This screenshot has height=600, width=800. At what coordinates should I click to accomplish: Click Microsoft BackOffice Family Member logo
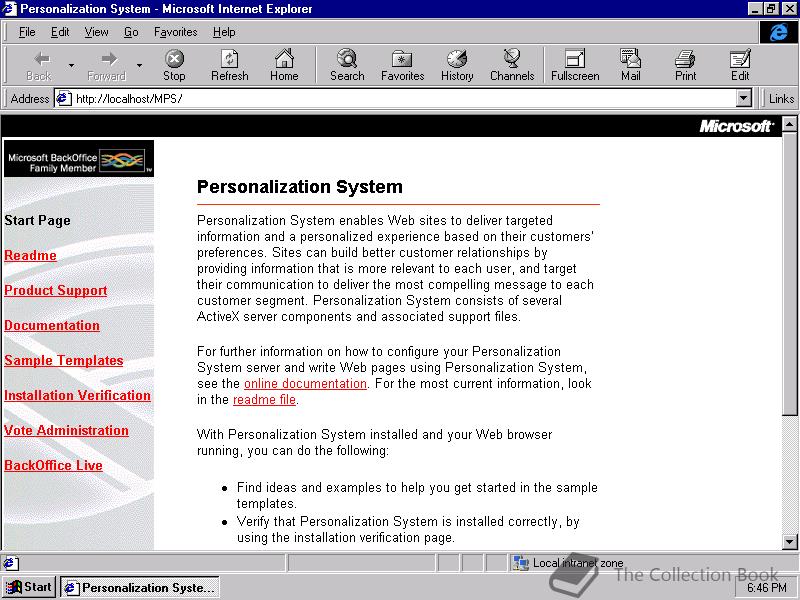pos(79,159)
